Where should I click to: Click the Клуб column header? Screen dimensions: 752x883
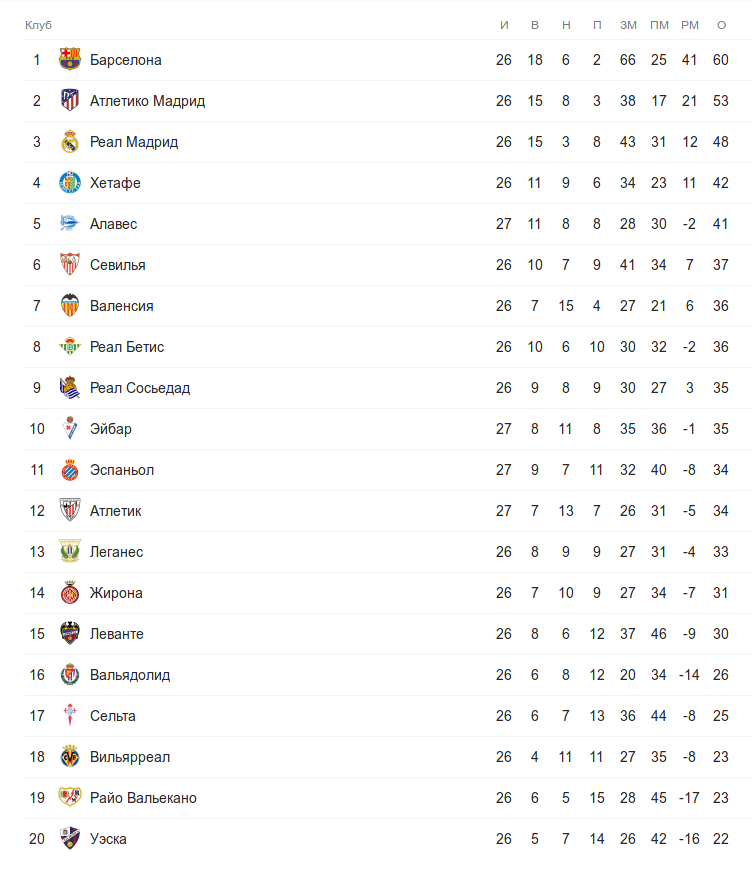[38, 24]
